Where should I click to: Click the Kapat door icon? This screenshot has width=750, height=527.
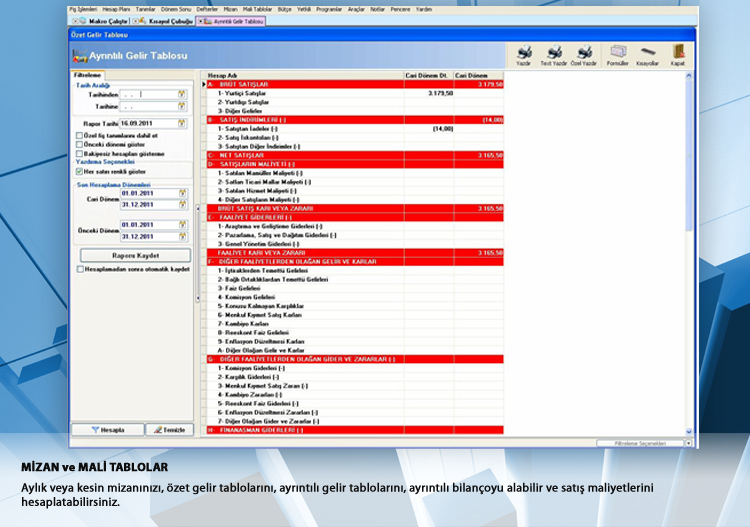(x=678, y=54)
